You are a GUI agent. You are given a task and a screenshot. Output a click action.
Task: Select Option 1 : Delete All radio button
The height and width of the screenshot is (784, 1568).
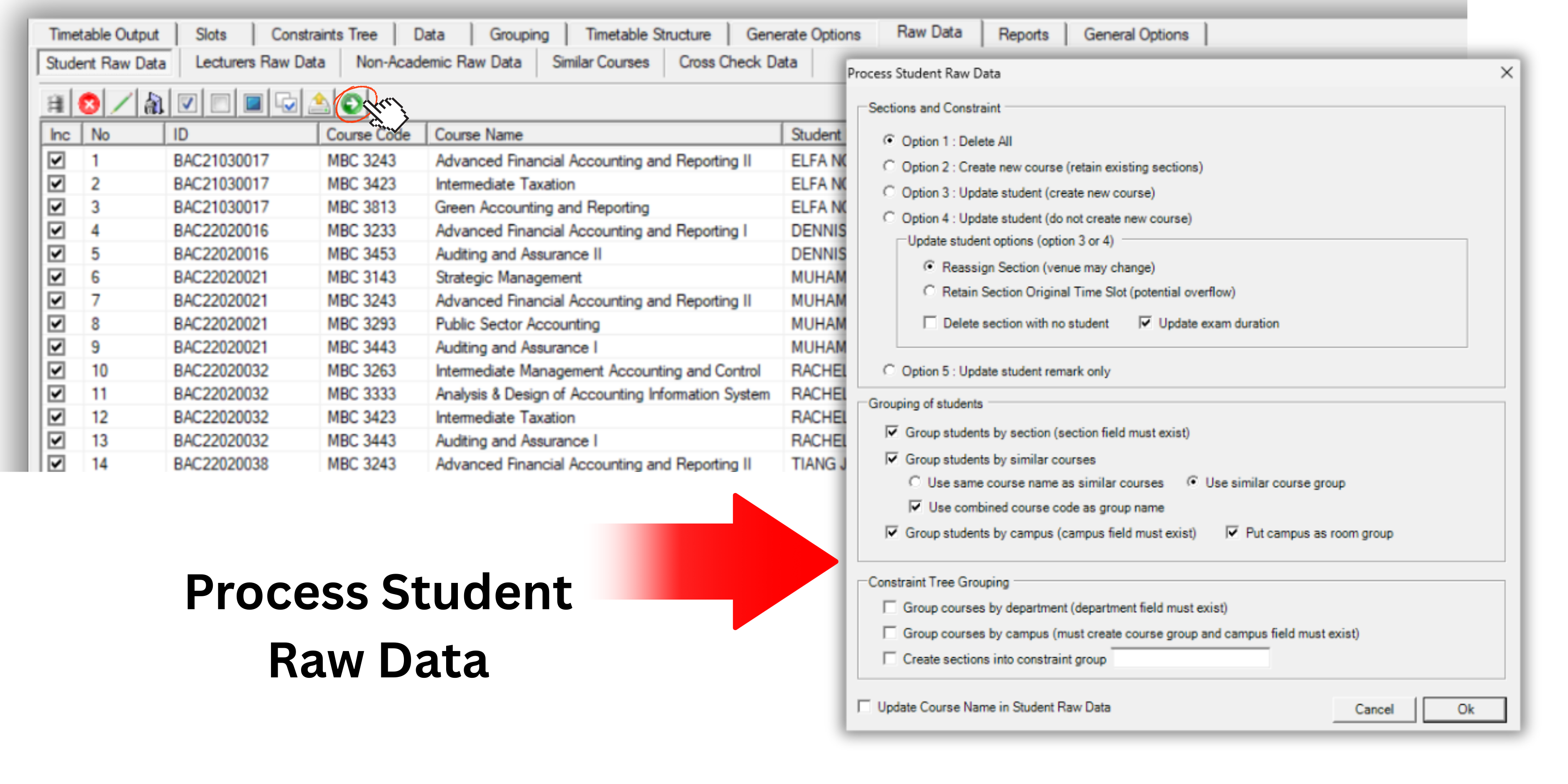click(x=889, y=141)
